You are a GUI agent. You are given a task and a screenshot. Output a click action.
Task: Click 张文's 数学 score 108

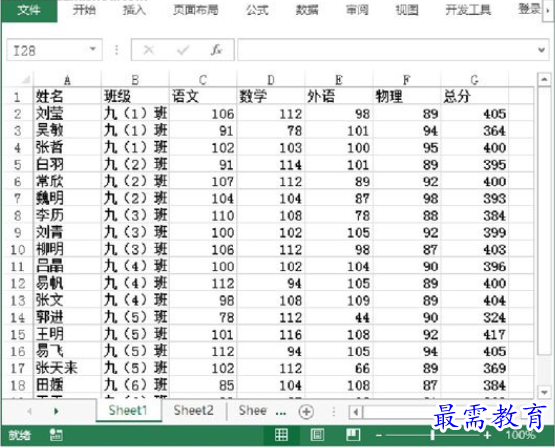pyautogui.click(x=271, y=300)
